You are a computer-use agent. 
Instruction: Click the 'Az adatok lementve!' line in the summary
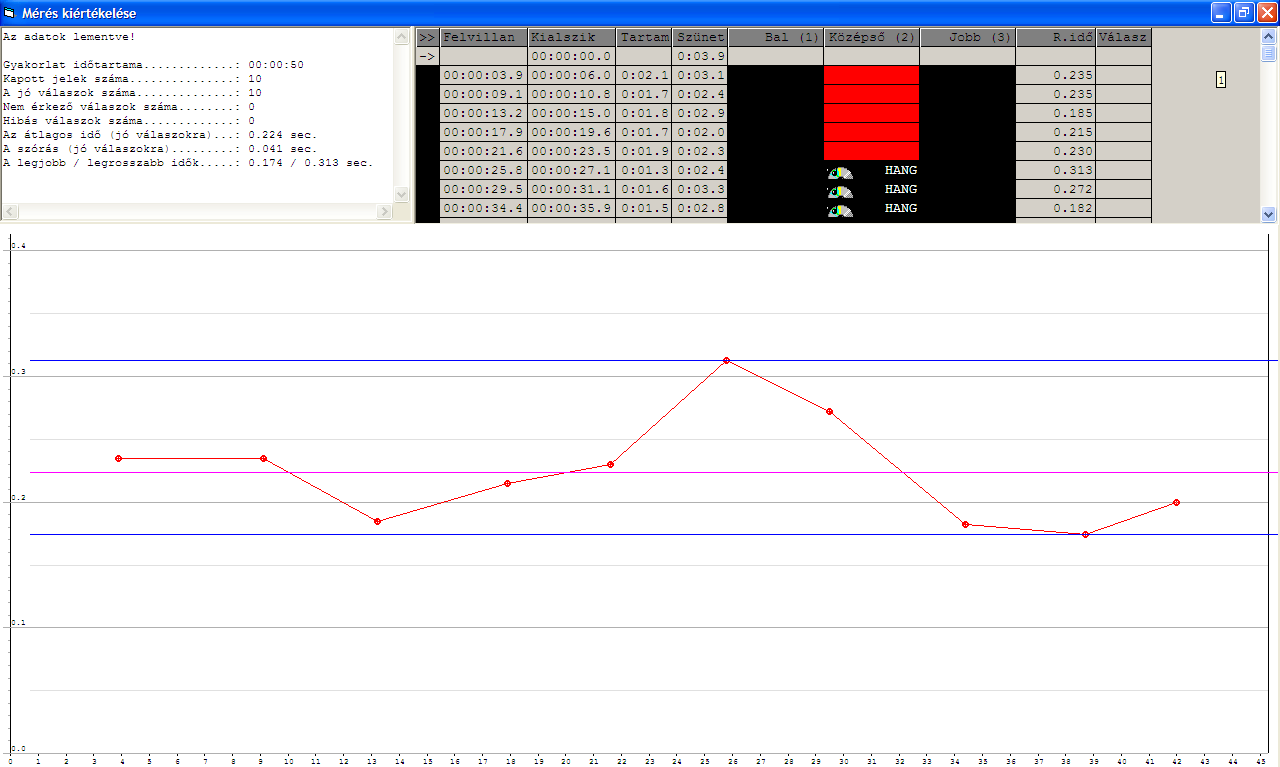tap(69, 37)
